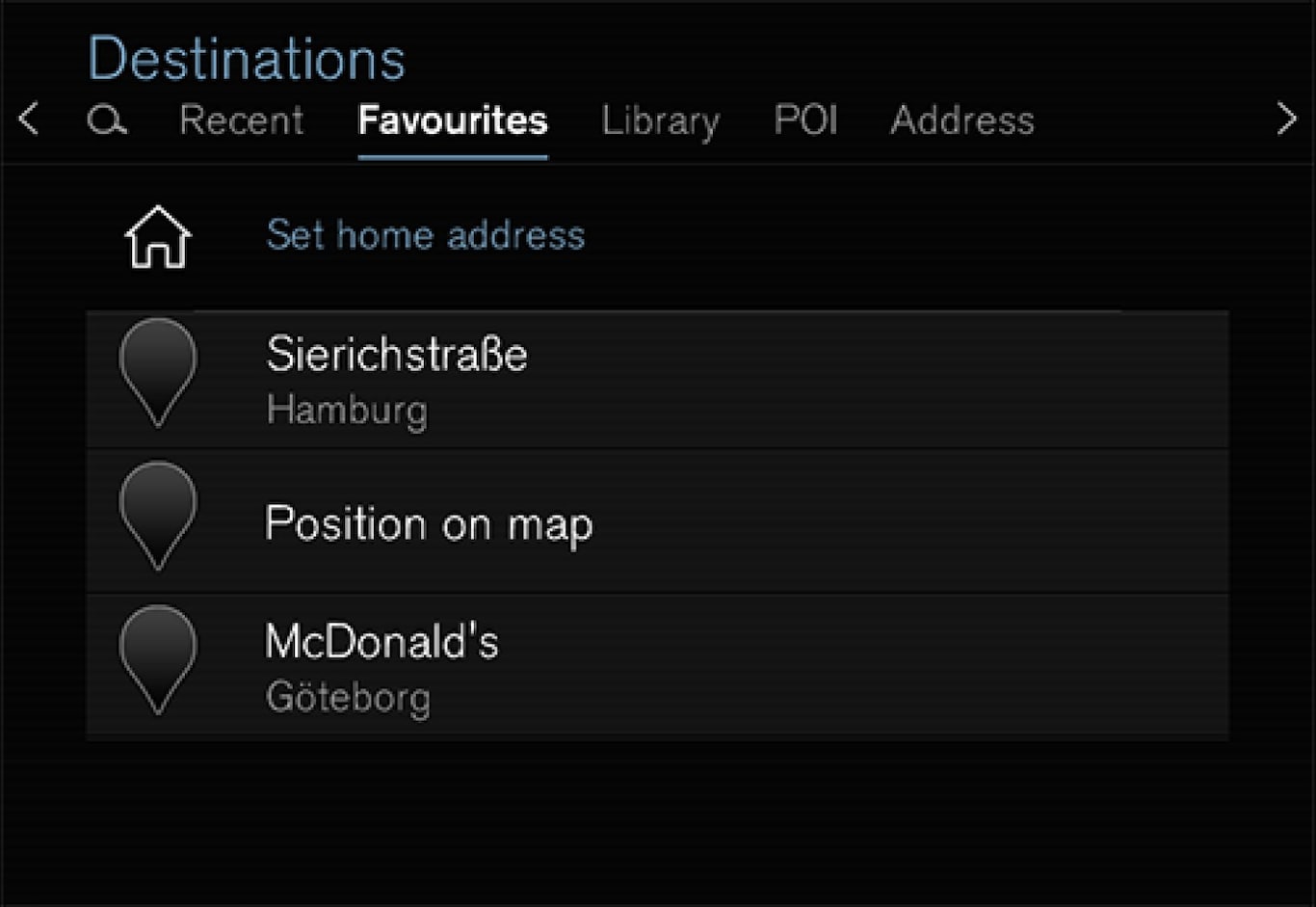Select the Favourites tab
Image resolution: width=1316 pixels, height=907 pixels.
[x=452, y=120]
